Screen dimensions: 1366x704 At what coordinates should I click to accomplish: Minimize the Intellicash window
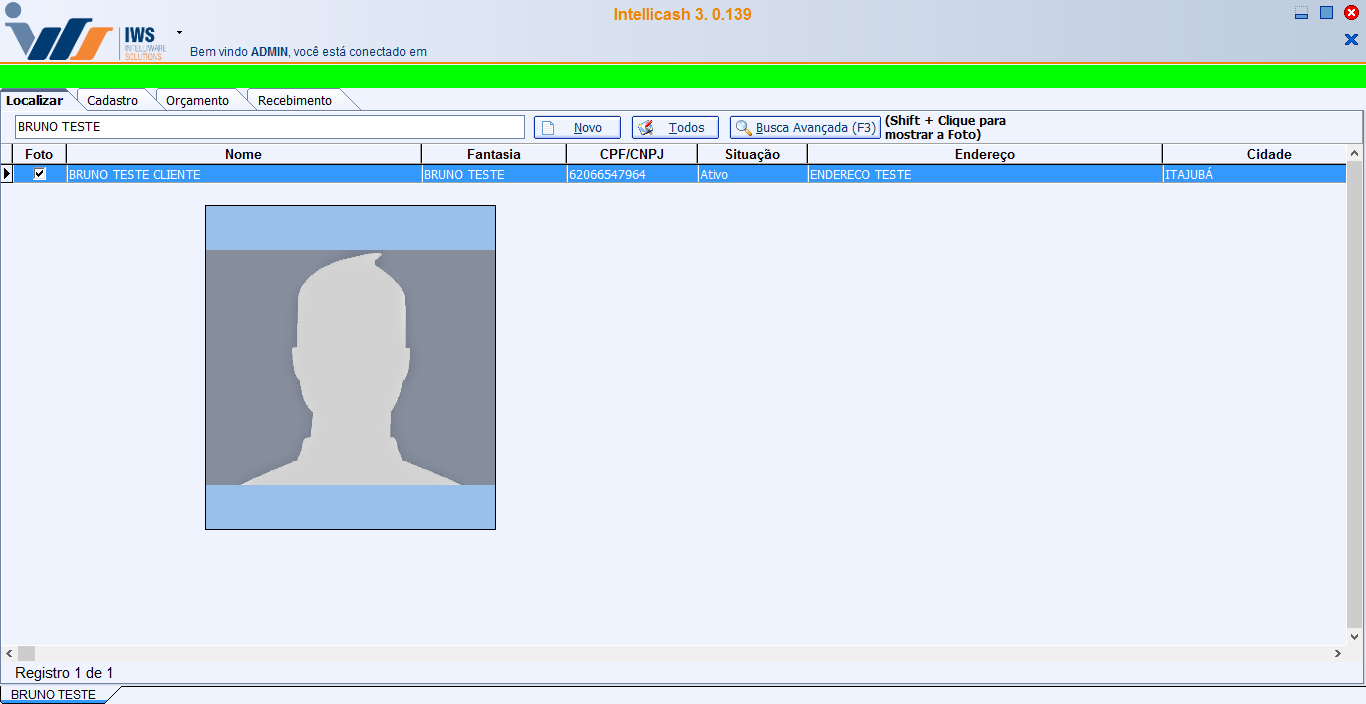pos(1301,13)
